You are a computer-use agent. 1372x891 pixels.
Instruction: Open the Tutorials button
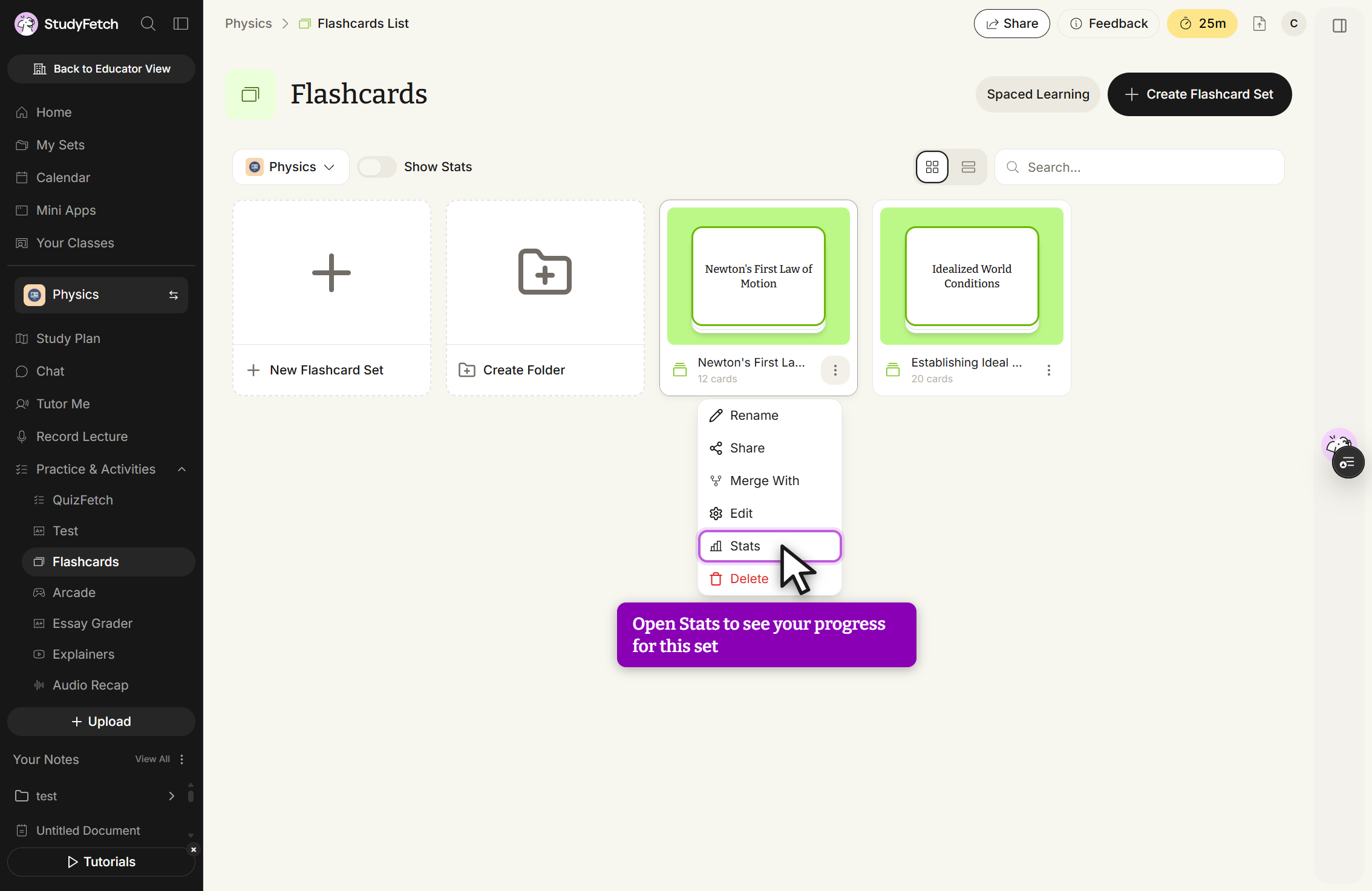click(101, 862)
